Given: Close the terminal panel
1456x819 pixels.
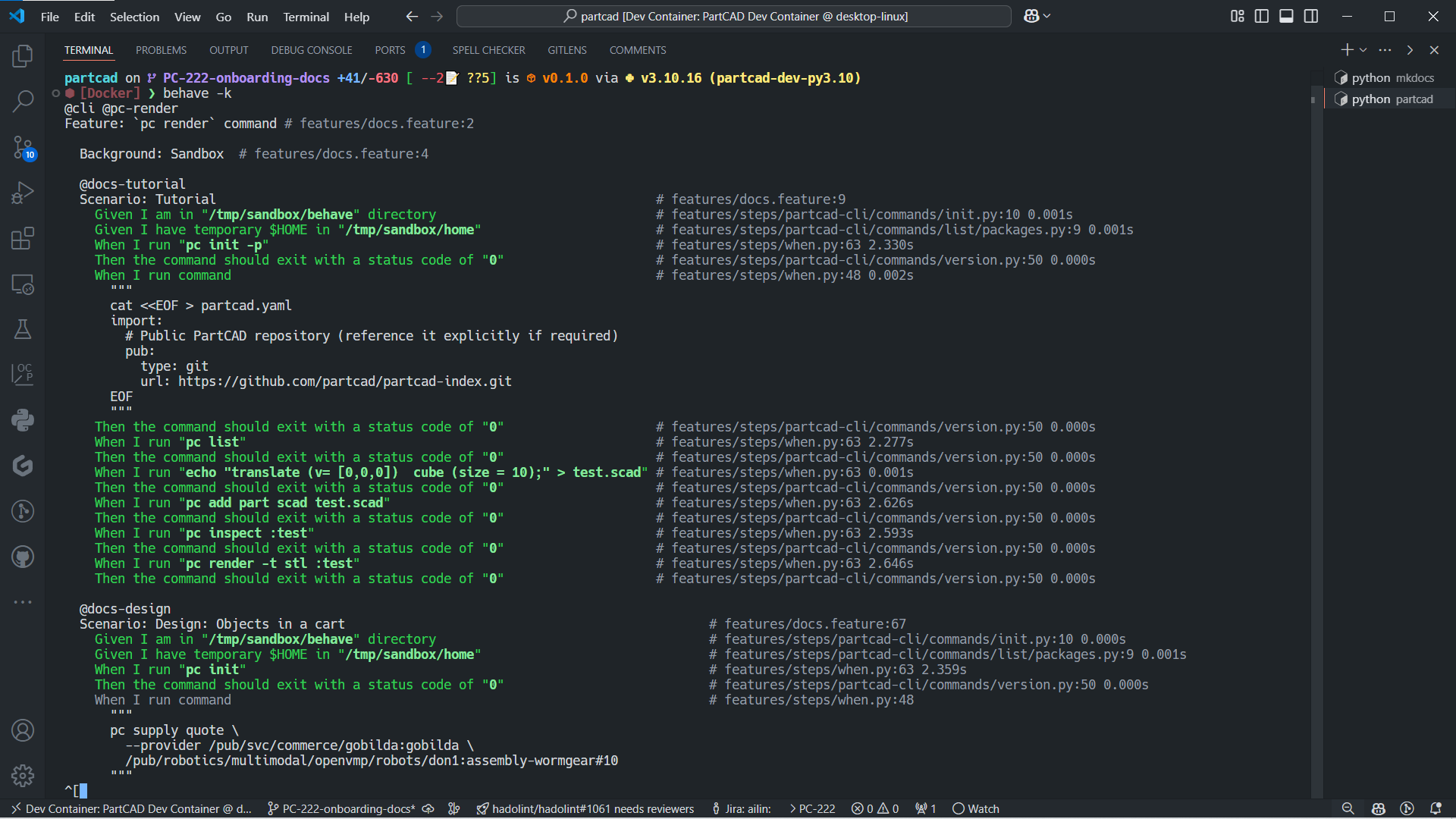Looking at the screenshot, I should (x=1434, y=50).
